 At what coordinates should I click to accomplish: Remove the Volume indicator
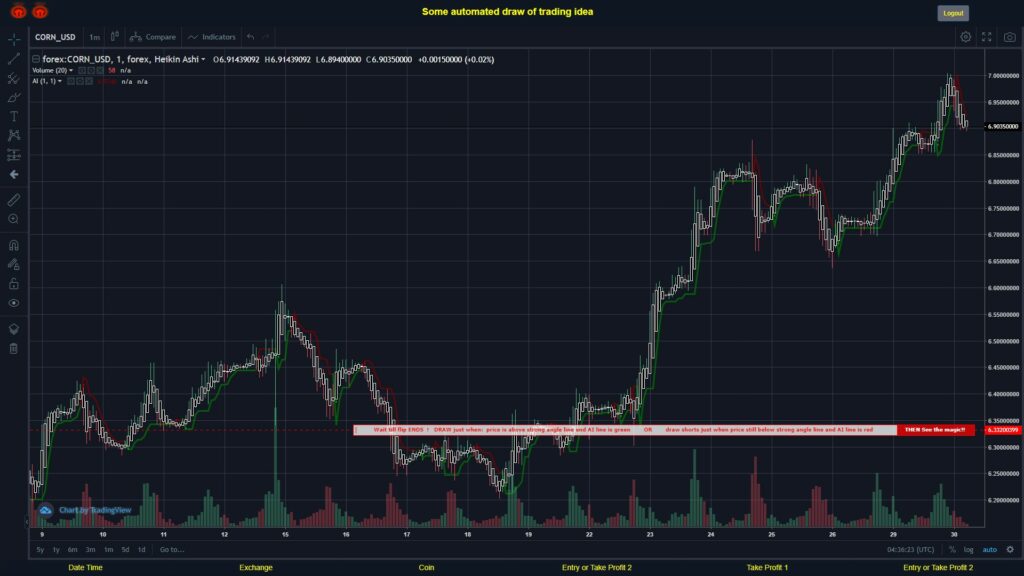pyautogui.click(x=100, y=71)
